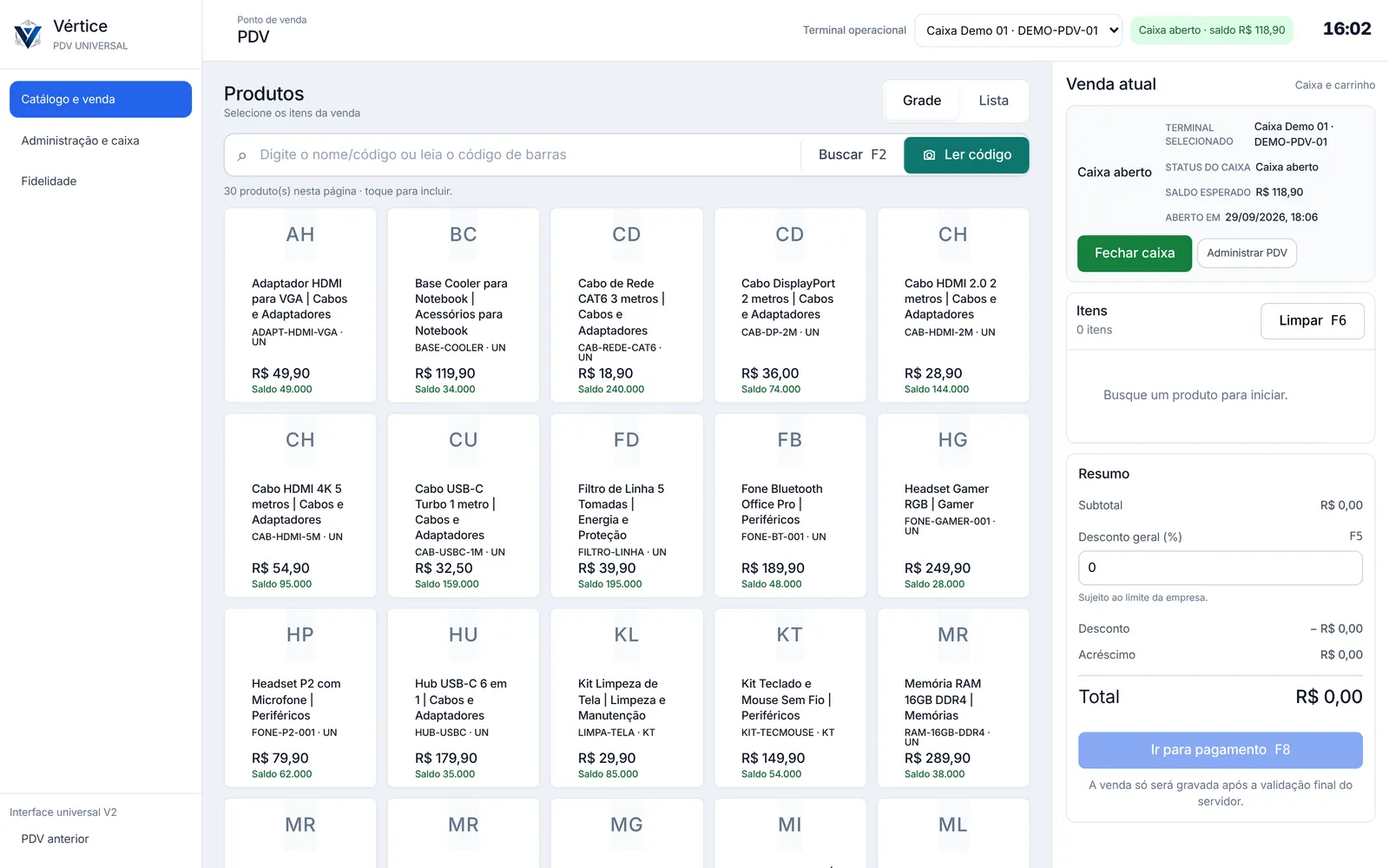Select Cabo DisplayPort 2 metros card
This screenshot has width=1389, height=868.
coord(790,305)
